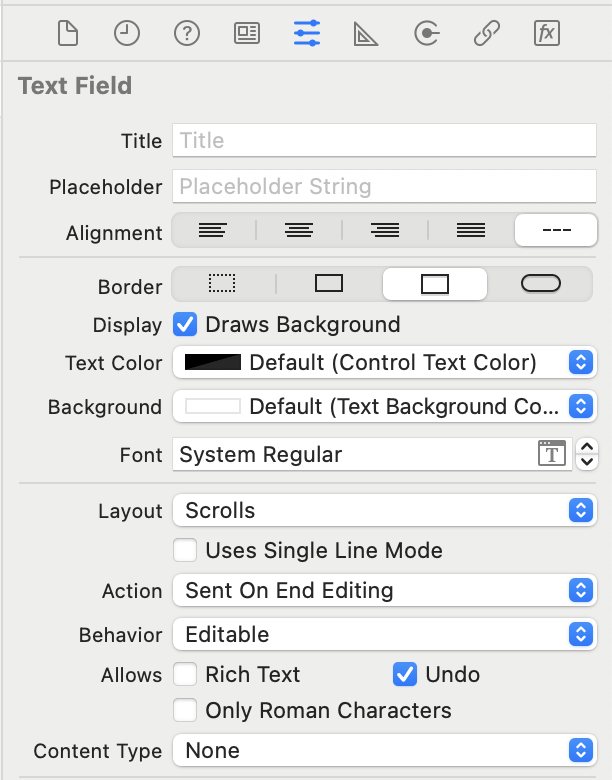Open the Connections inspector tab
Viewport: 612px width, 780px height.
point(427,34)
